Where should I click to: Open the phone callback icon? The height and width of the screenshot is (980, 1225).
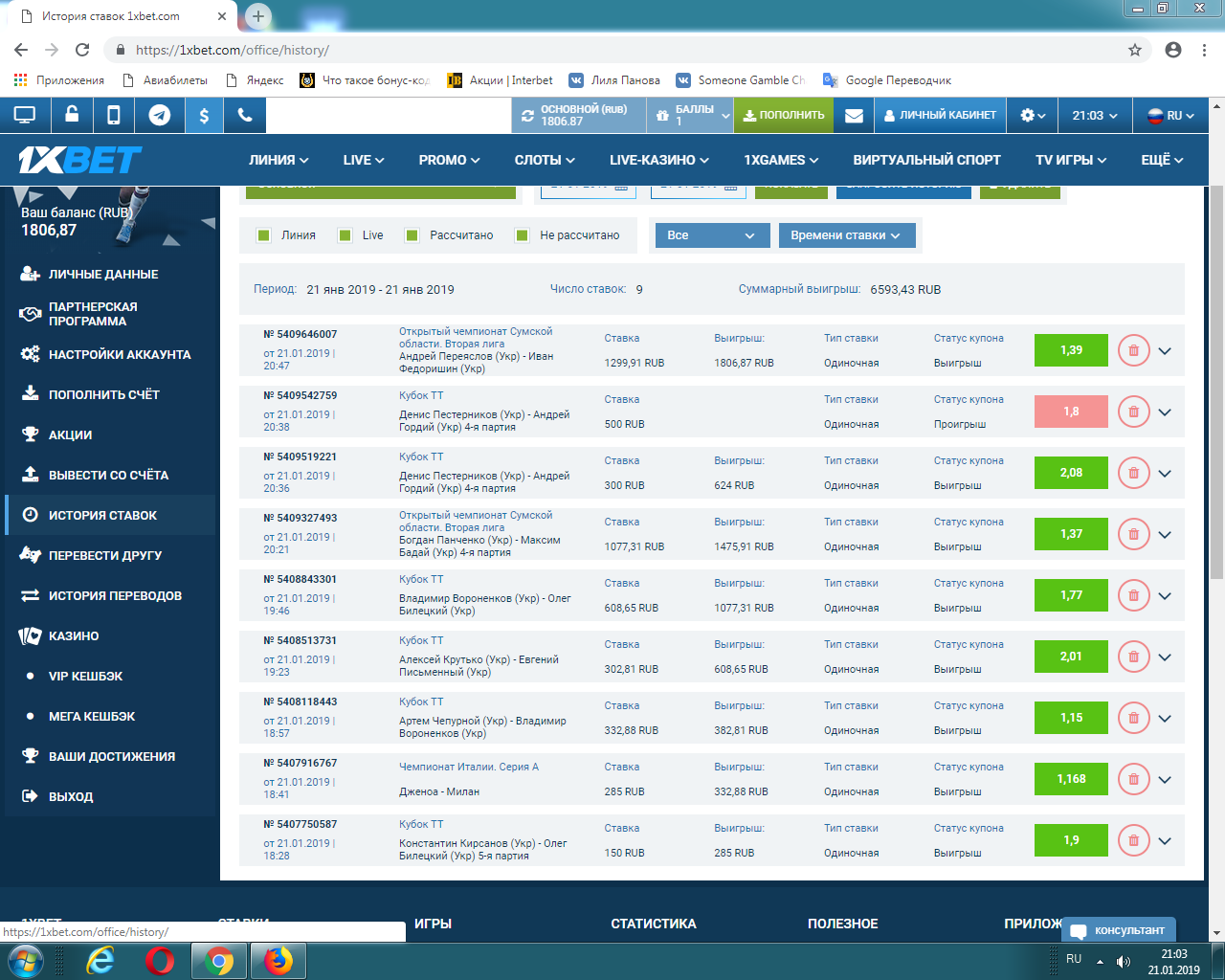[x=245, y=116]
